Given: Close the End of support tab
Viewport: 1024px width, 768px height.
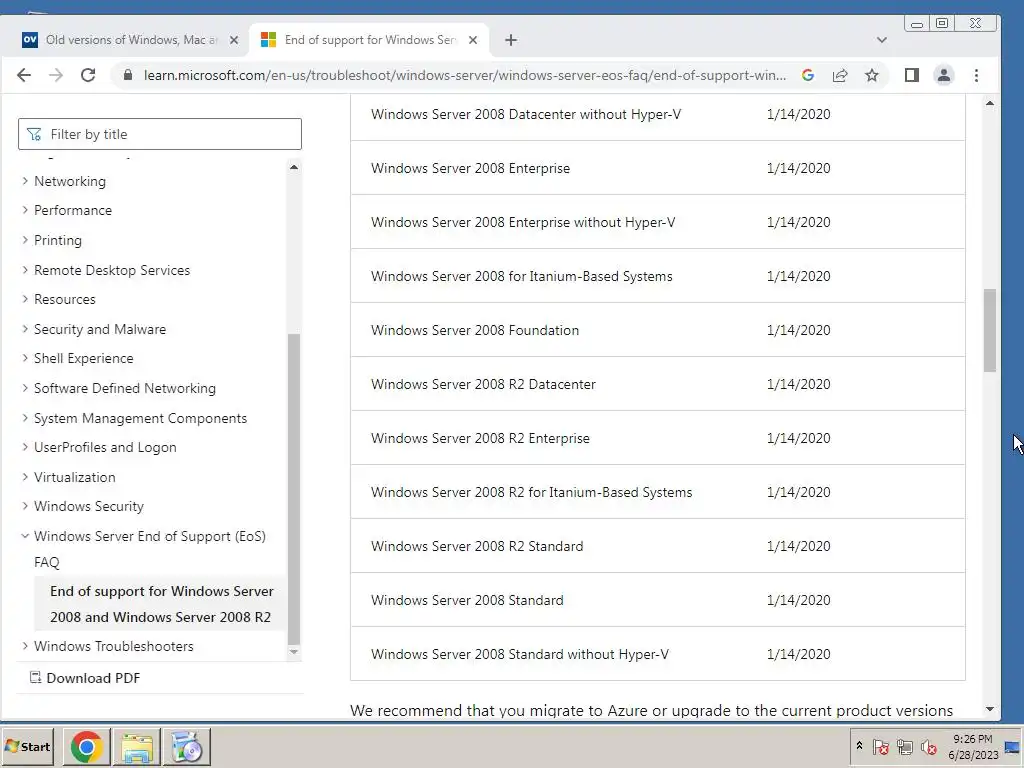Looking at the screenshot, I should click(x=473, y=40).
